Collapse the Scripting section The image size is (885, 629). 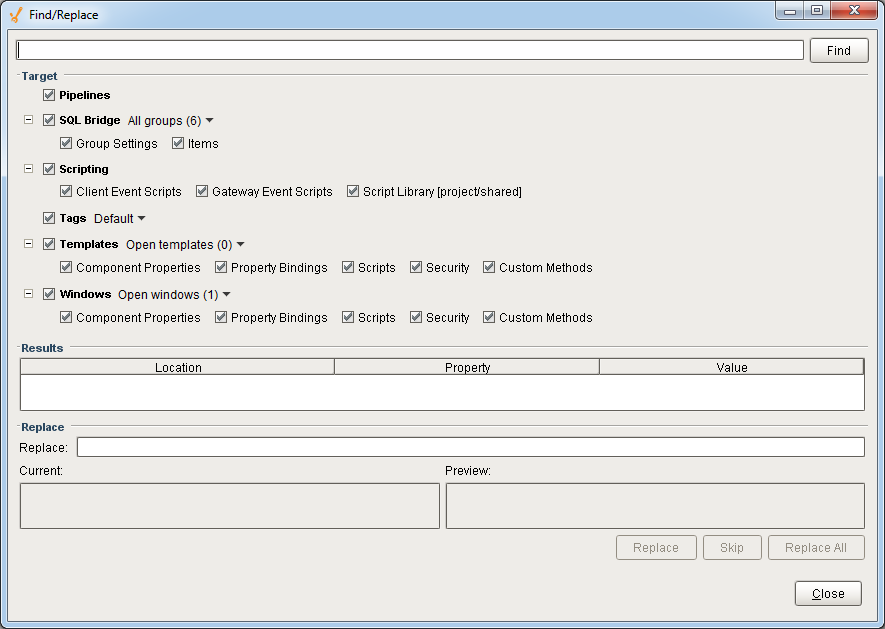28,169
